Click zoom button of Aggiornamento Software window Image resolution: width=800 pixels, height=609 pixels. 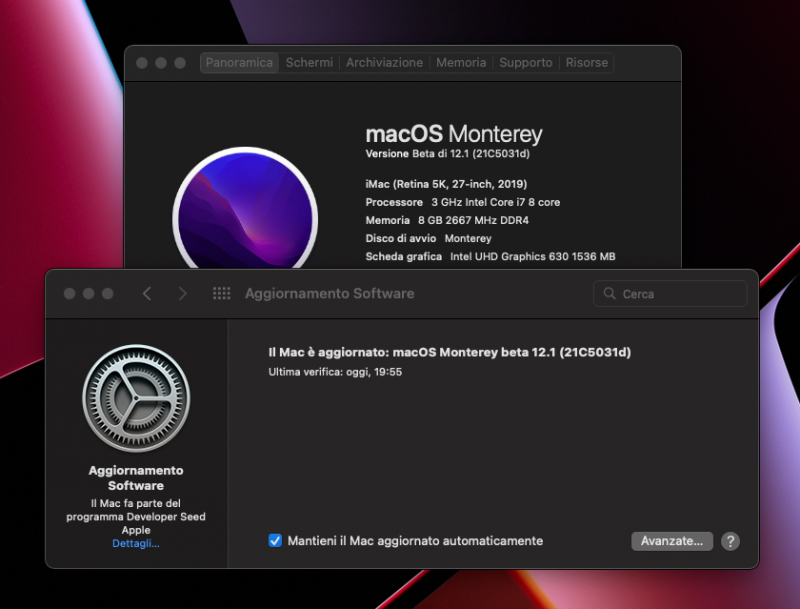(107, 293)
